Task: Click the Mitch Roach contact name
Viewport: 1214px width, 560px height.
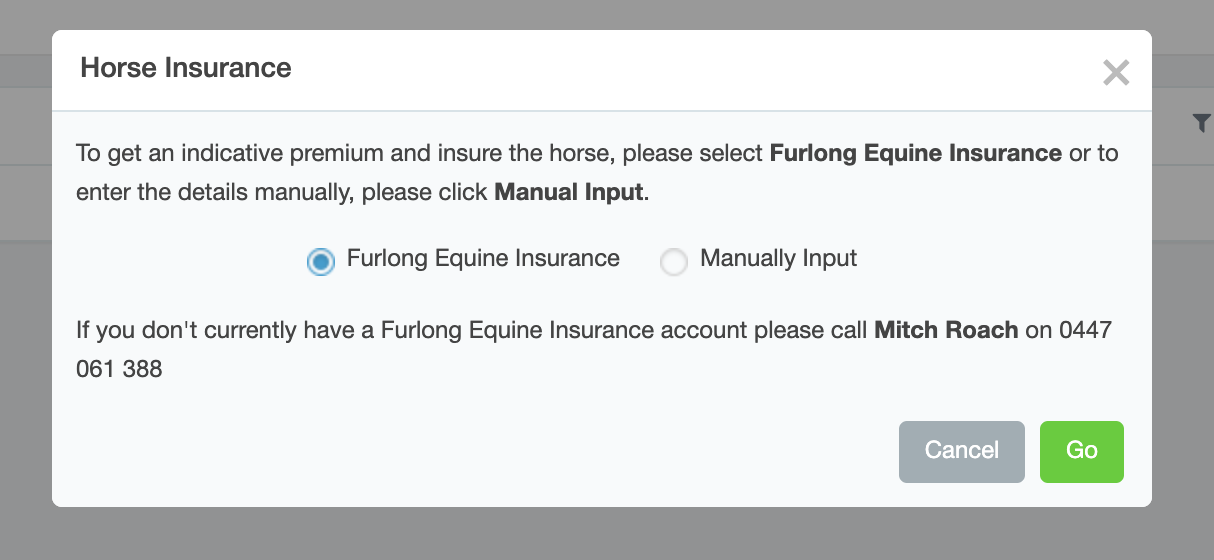Action: tap(946, 330)
